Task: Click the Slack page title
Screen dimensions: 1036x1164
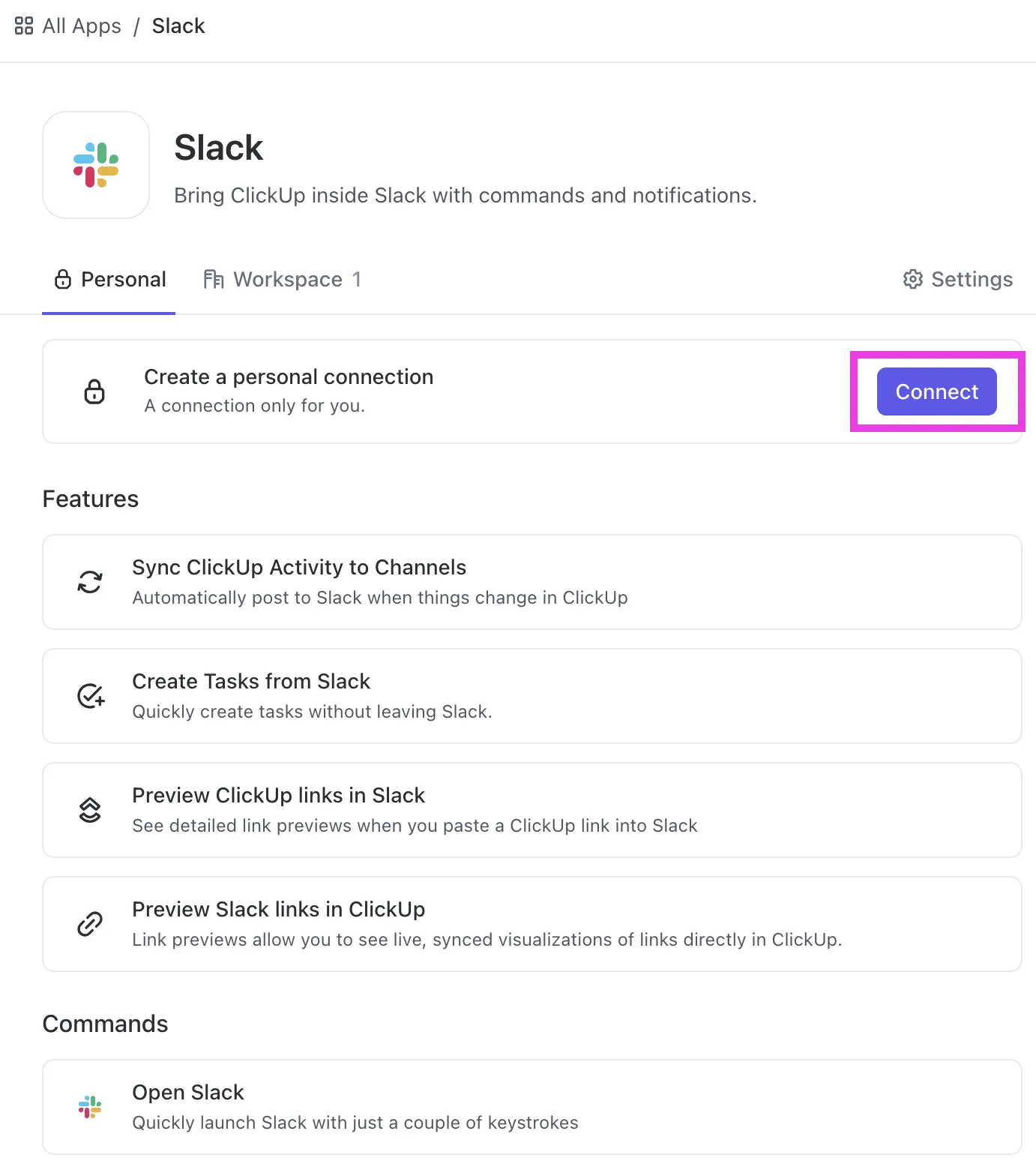Action: (x=219, y=148)
